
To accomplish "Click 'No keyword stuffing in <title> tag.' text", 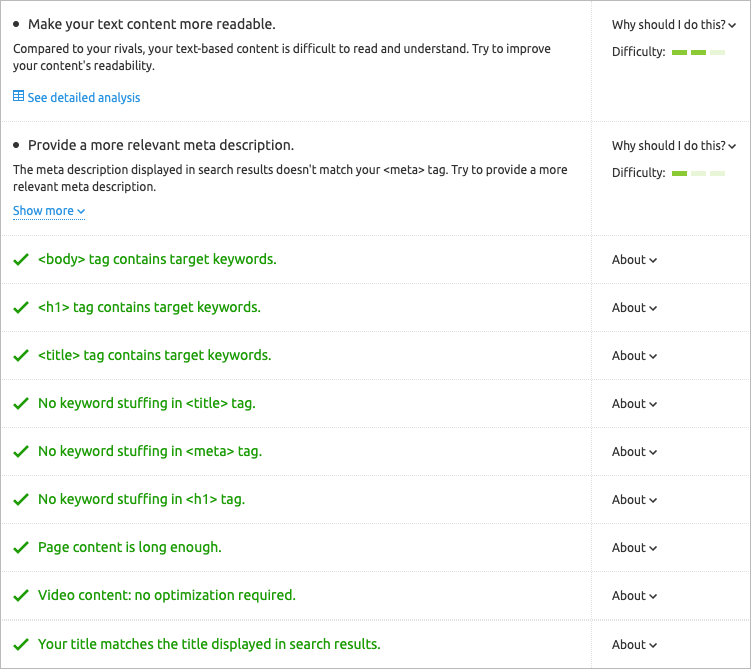I will (x=147, y=404).
